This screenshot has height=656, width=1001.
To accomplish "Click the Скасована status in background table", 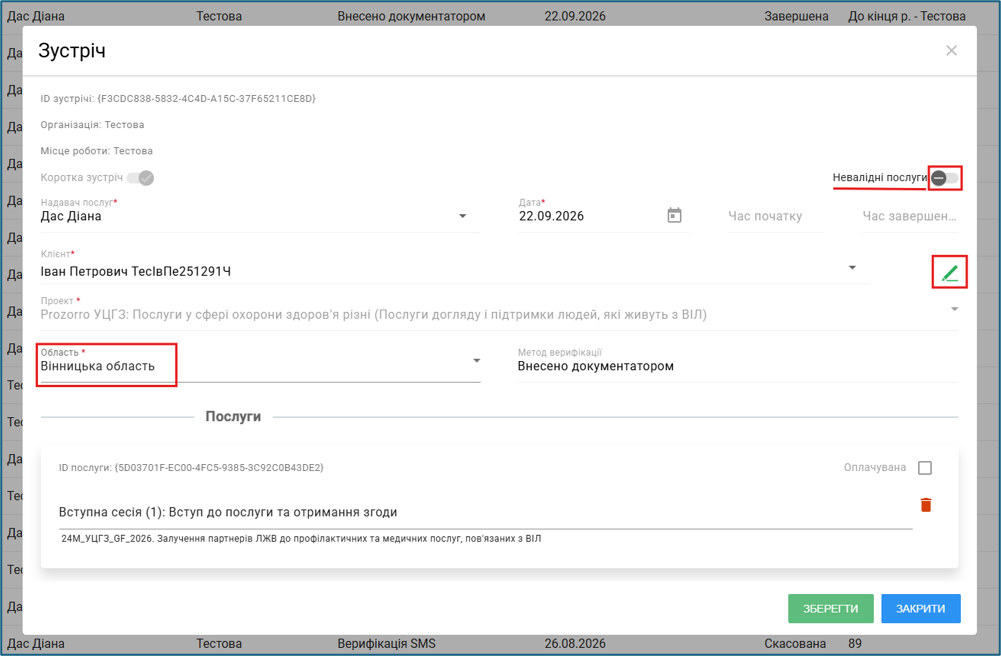I will [795, 643].
